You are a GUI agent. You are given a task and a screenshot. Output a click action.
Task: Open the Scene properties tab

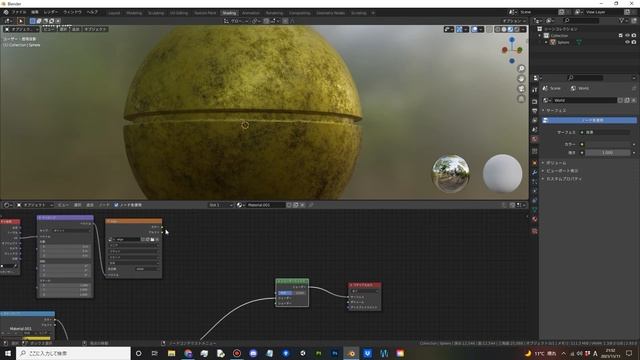[x=535, y=130]
